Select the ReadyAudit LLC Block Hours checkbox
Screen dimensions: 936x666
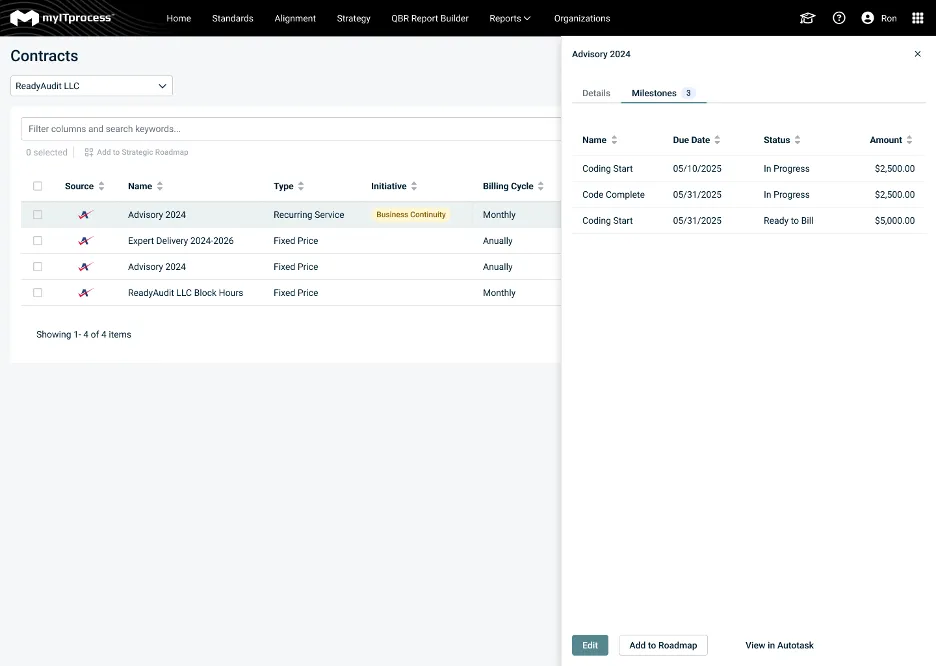pyautogui.click(x=38, y=293)
